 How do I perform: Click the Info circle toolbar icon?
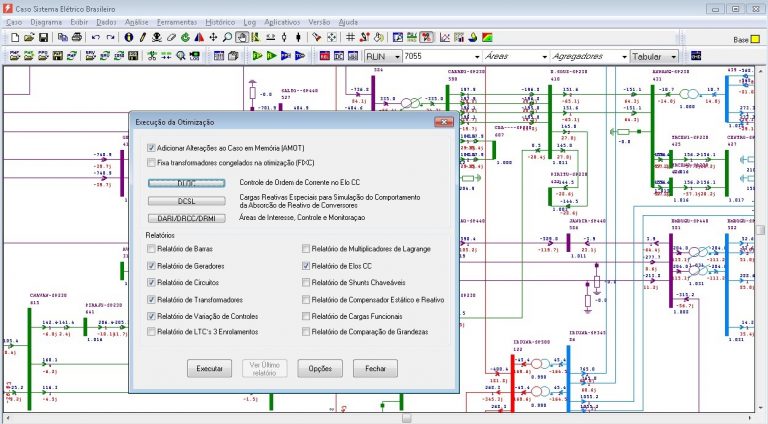[128, 38]
